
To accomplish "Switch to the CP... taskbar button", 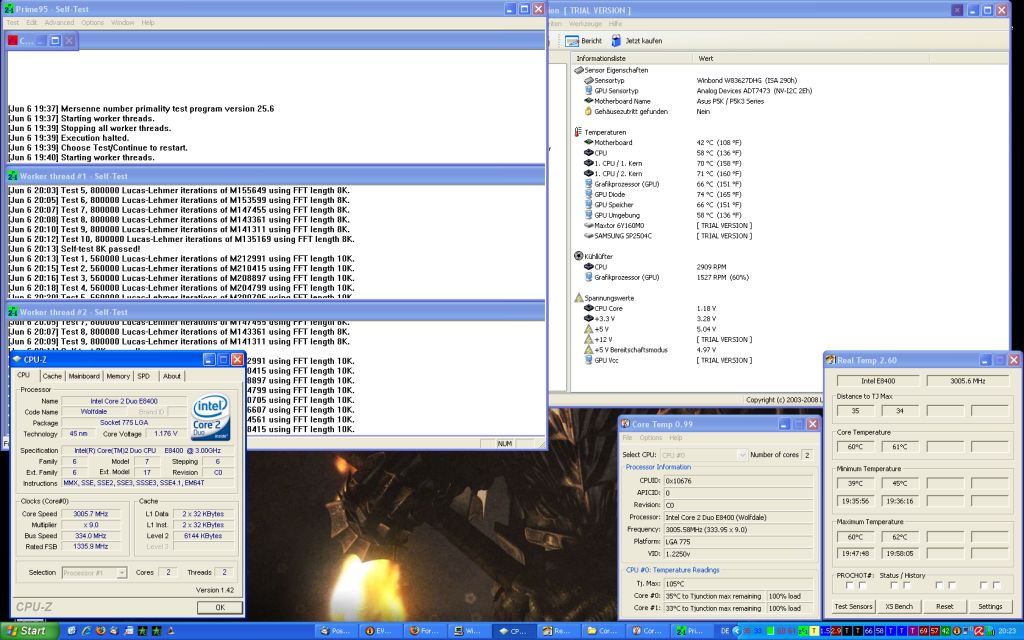I will 513,631.
